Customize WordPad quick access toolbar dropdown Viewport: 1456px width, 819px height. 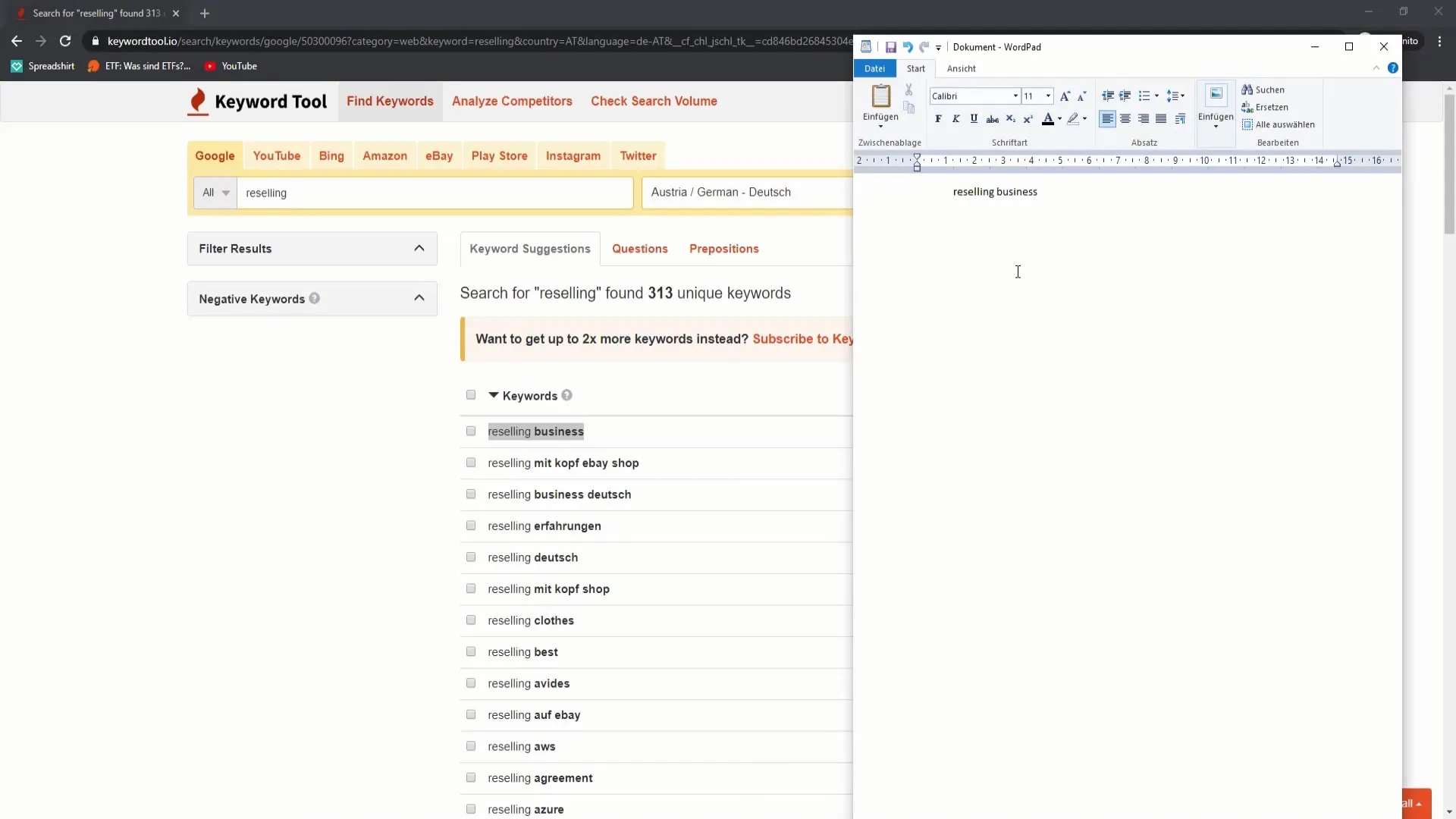[x=938, y=48]
